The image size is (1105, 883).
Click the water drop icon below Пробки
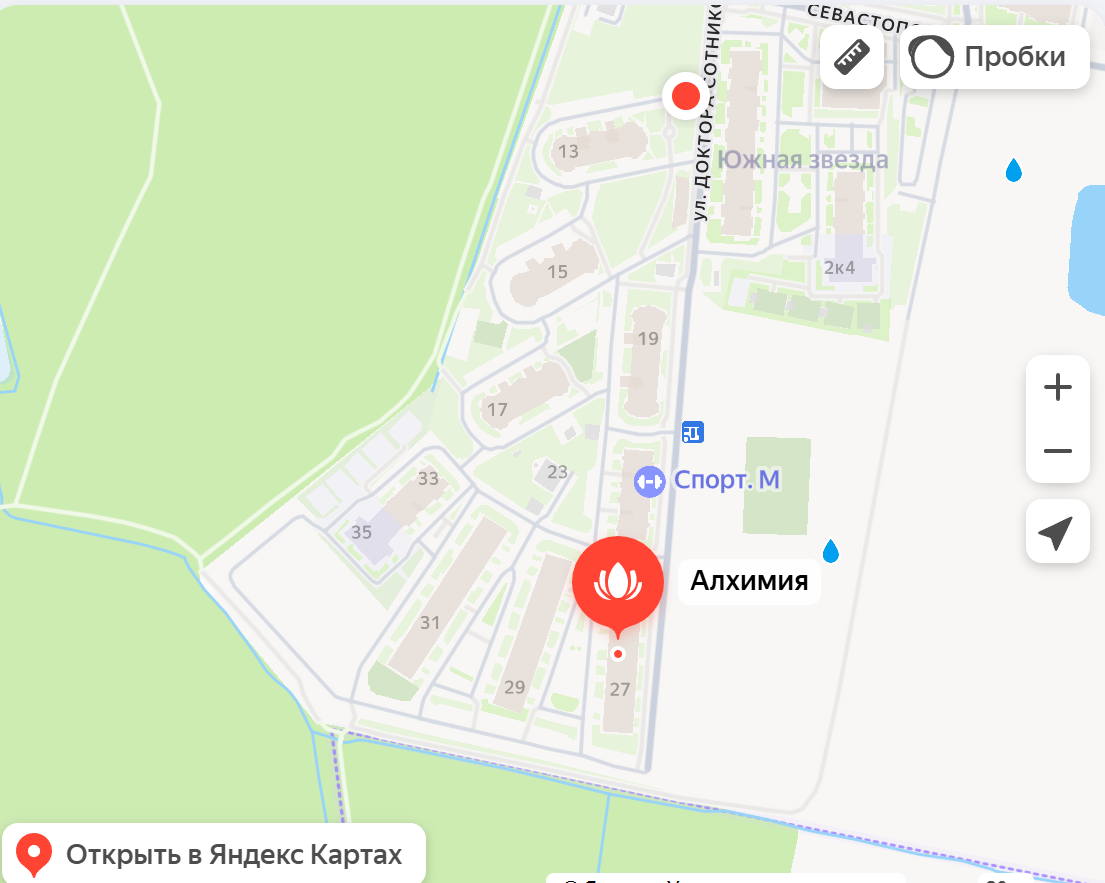coord(1013,170)
